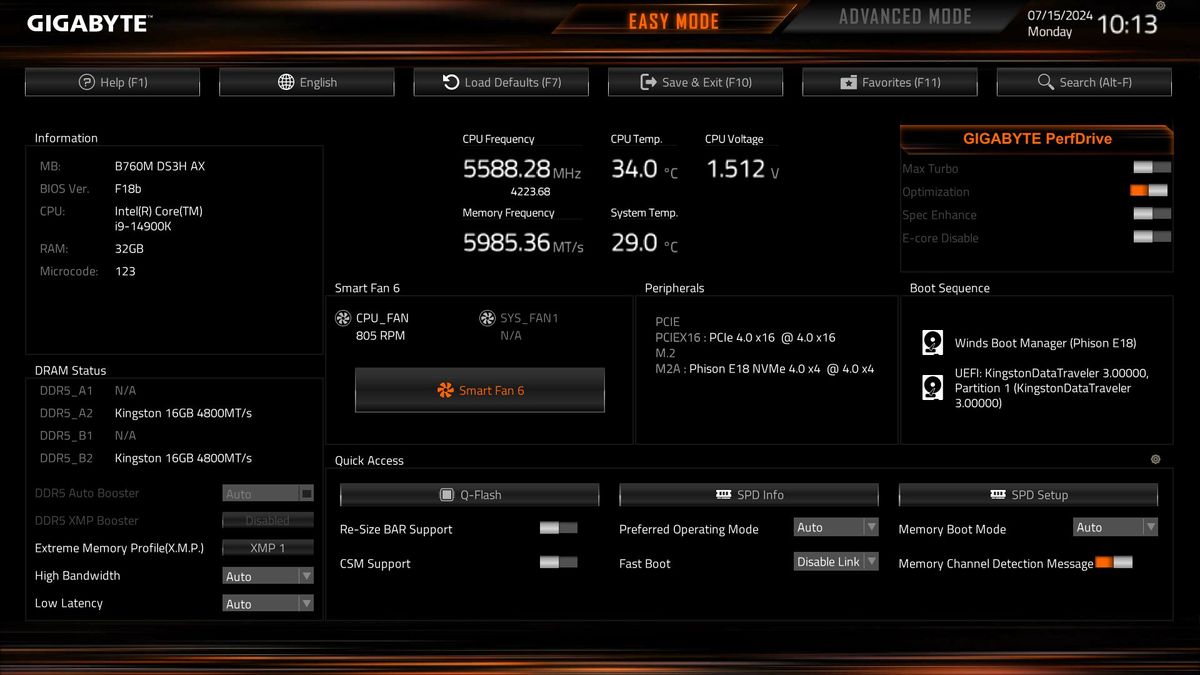Screen dimensions: 1200x675
Task: Click the memory icon on SPD Setup
Action: tap(998, 495)
